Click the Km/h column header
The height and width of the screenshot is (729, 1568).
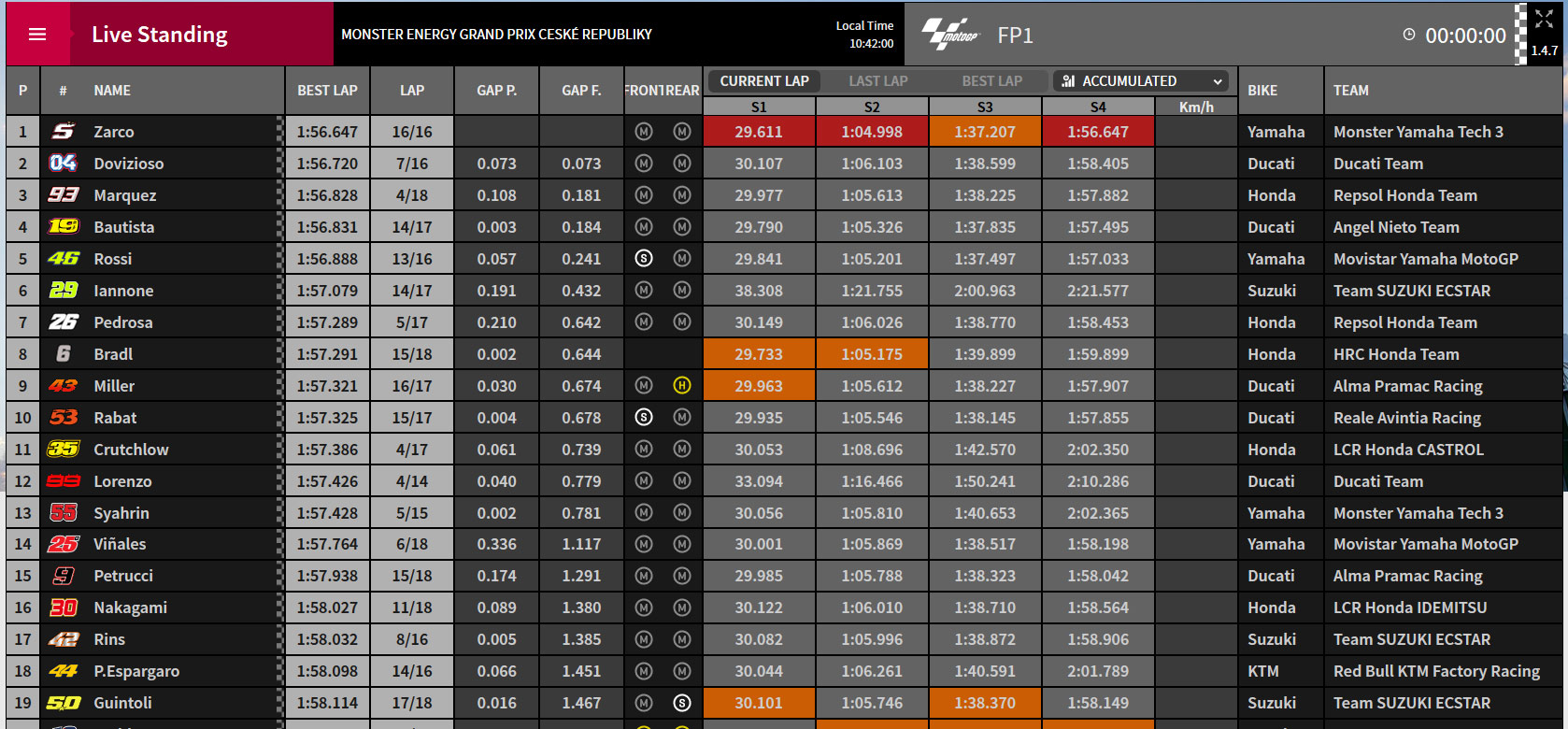1196,107
